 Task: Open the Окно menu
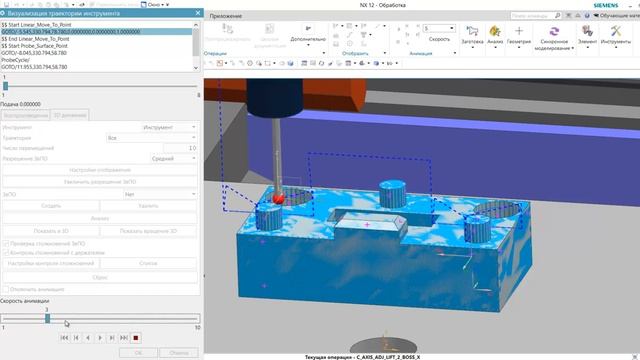(x=155, y=4)
